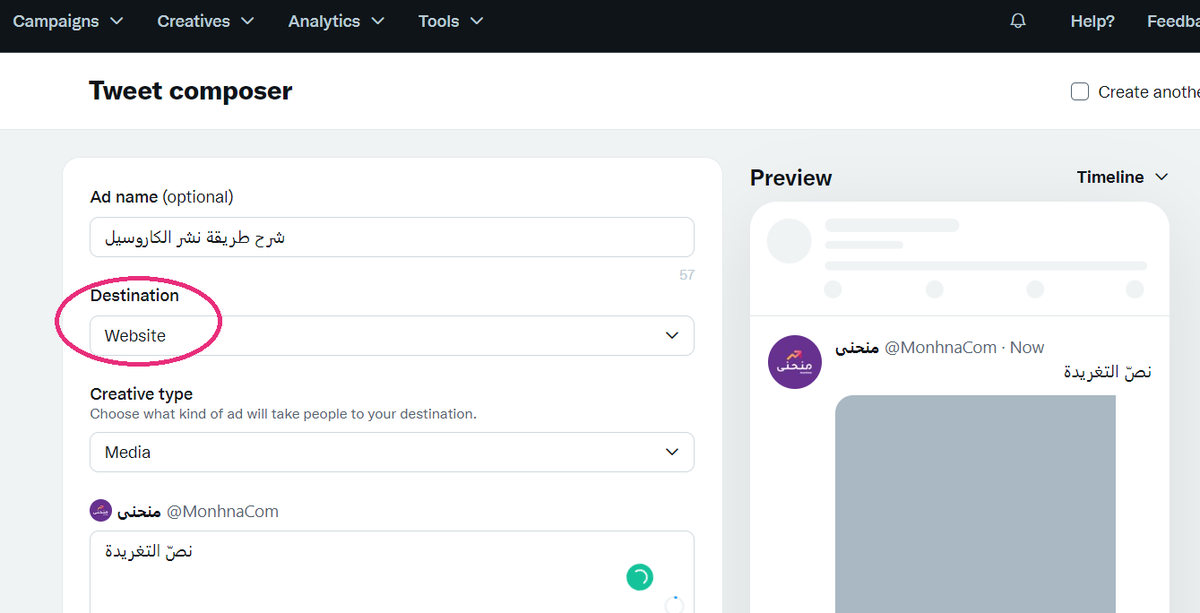The width and height of the screenshot is (1200, 613).
Task: Open the Creatives menu
Action: click(x=205, y=21)
